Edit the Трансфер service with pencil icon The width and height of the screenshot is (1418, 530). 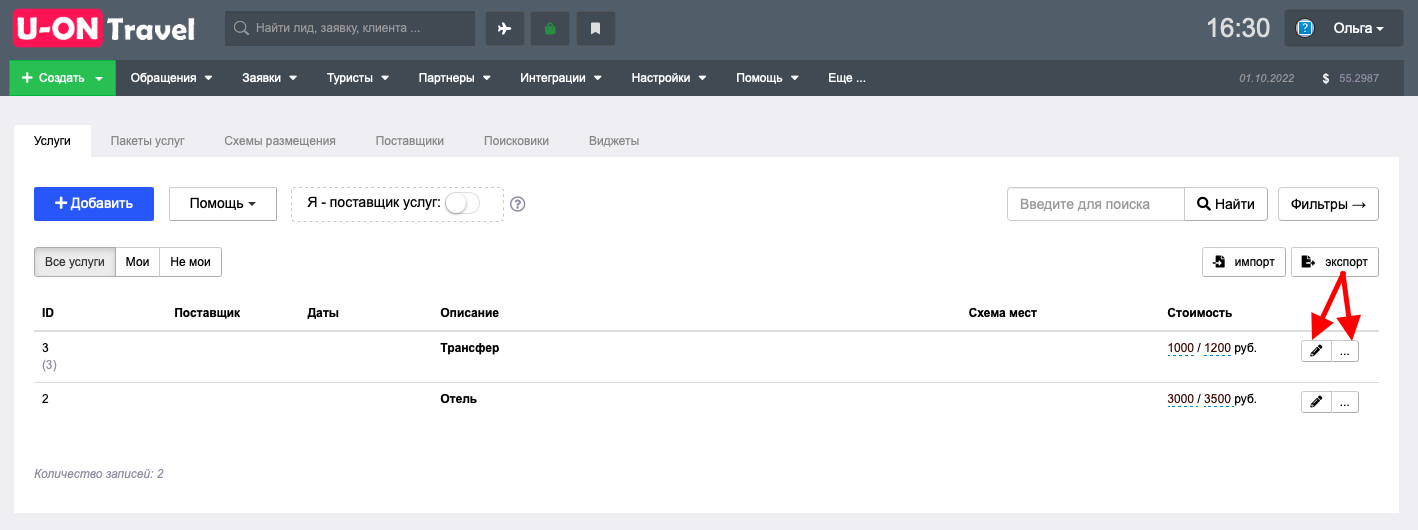point(1316,350)
